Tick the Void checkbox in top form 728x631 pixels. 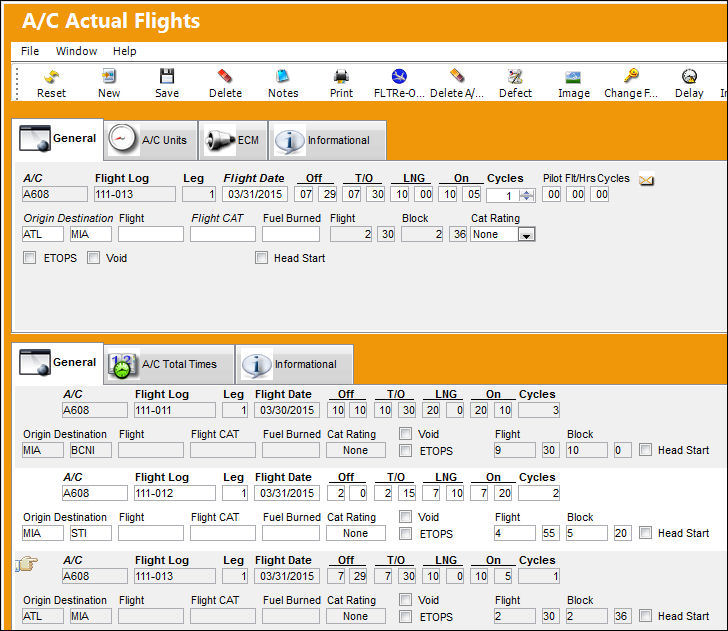[x=93, y=258]
